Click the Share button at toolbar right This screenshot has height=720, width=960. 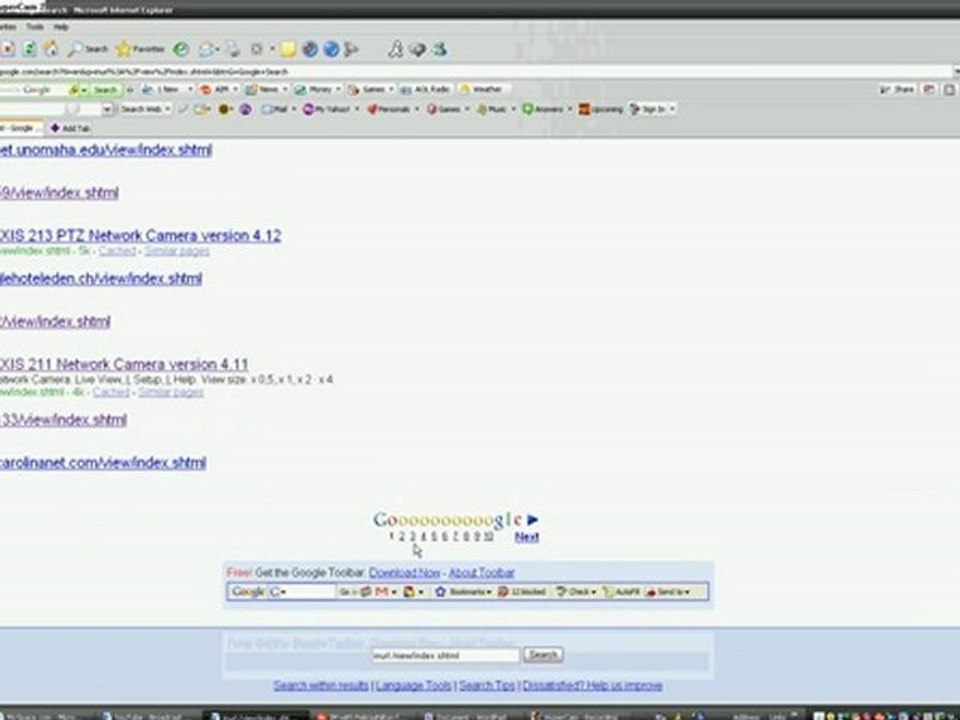tap(897, 89)
